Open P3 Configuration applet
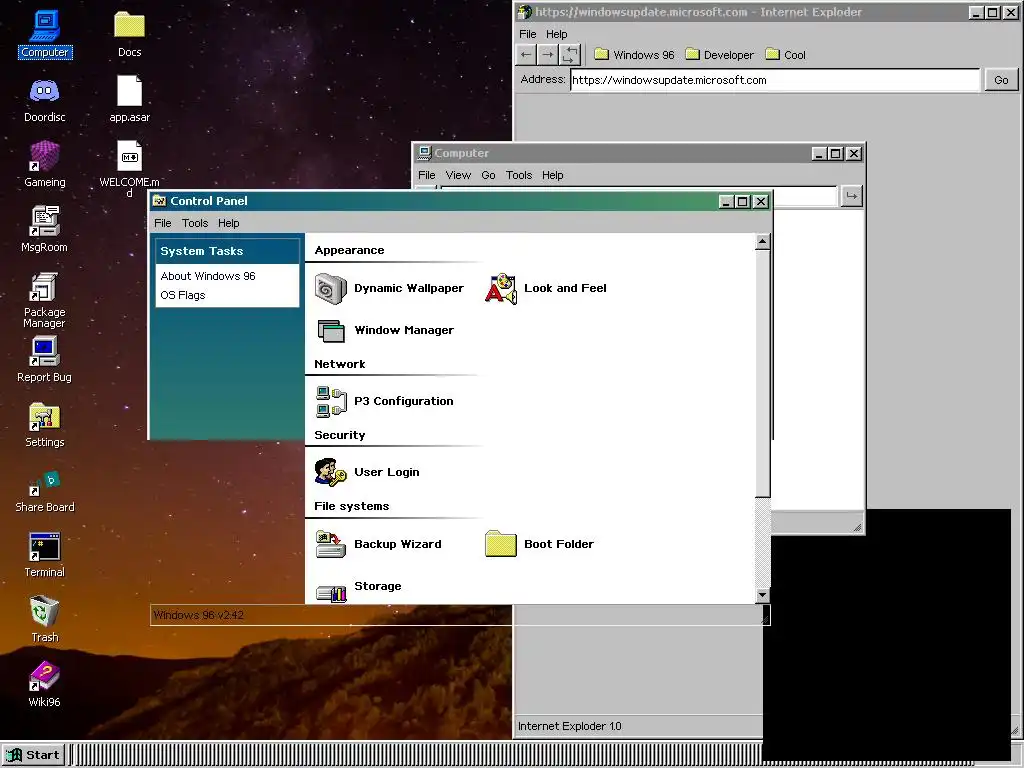 pyautogui.click(x=384, y=401)
